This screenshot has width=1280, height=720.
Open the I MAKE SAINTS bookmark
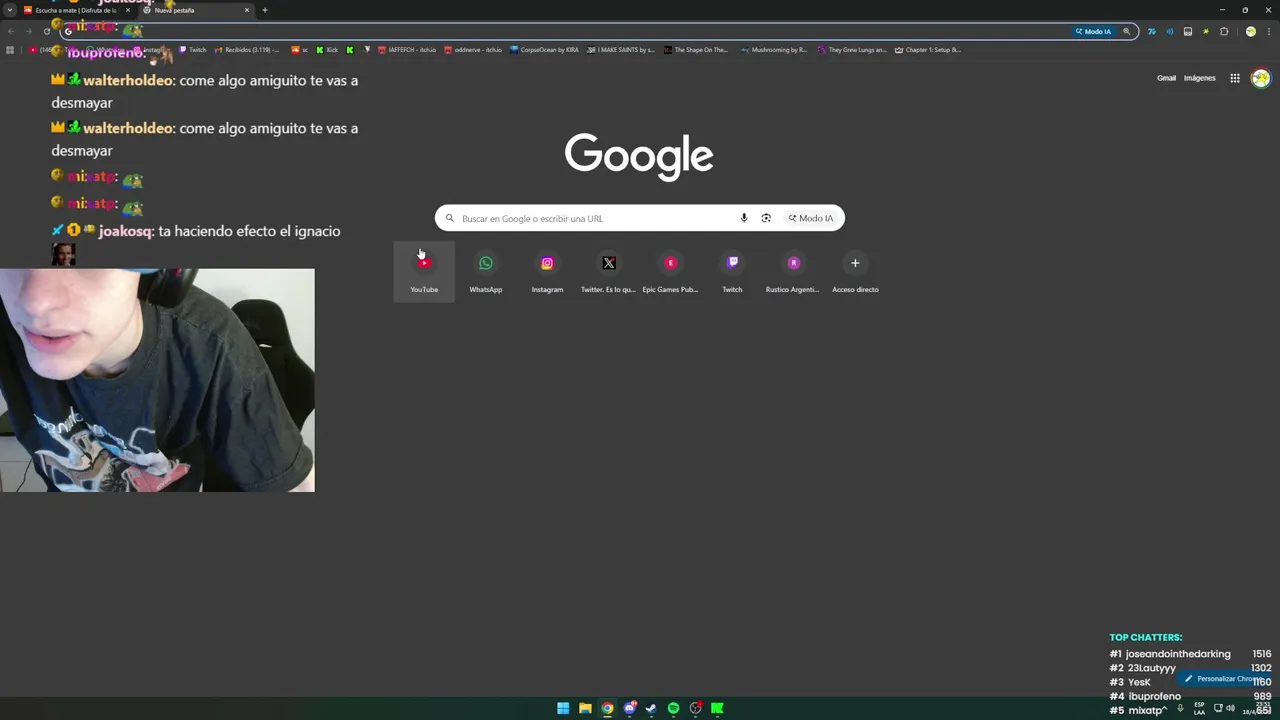tap(621, 49)
